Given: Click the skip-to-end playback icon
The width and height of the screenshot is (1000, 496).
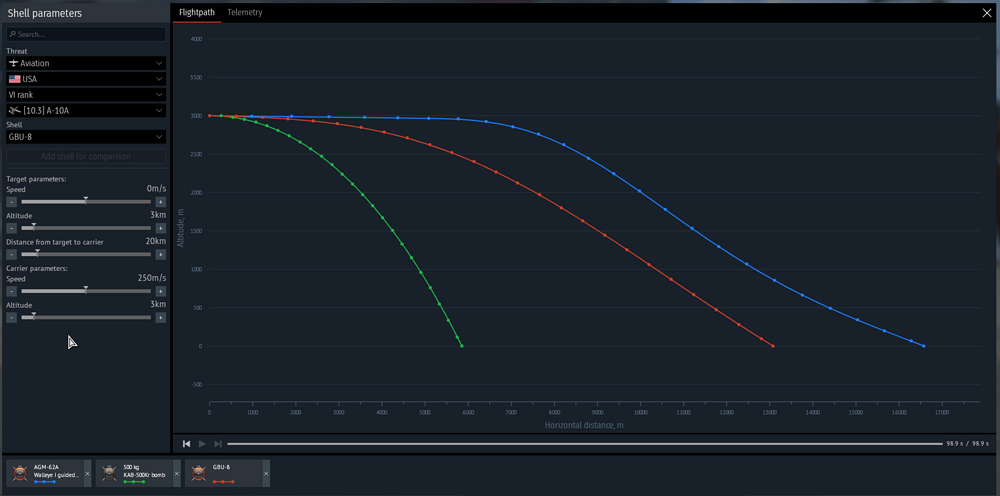Looking at the screenshot, I should coord(218,444).
